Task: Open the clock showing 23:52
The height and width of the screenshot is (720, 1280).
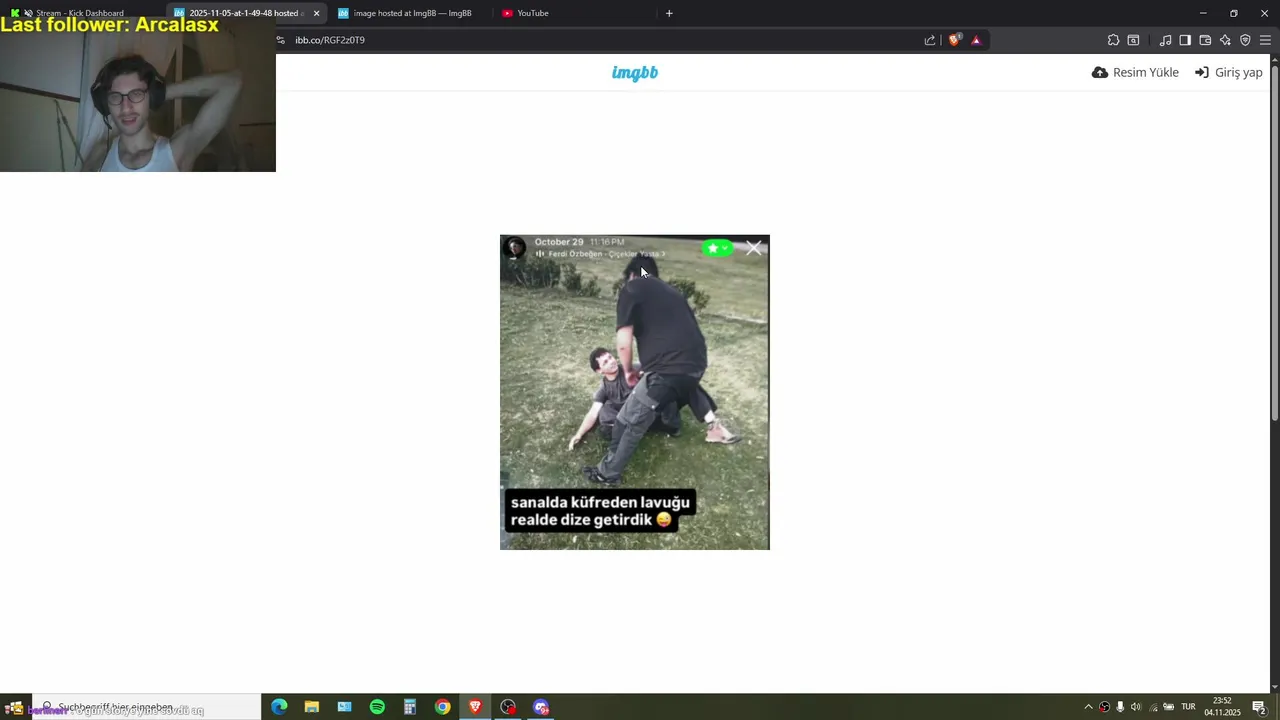Action: [x=1222, y=707]
